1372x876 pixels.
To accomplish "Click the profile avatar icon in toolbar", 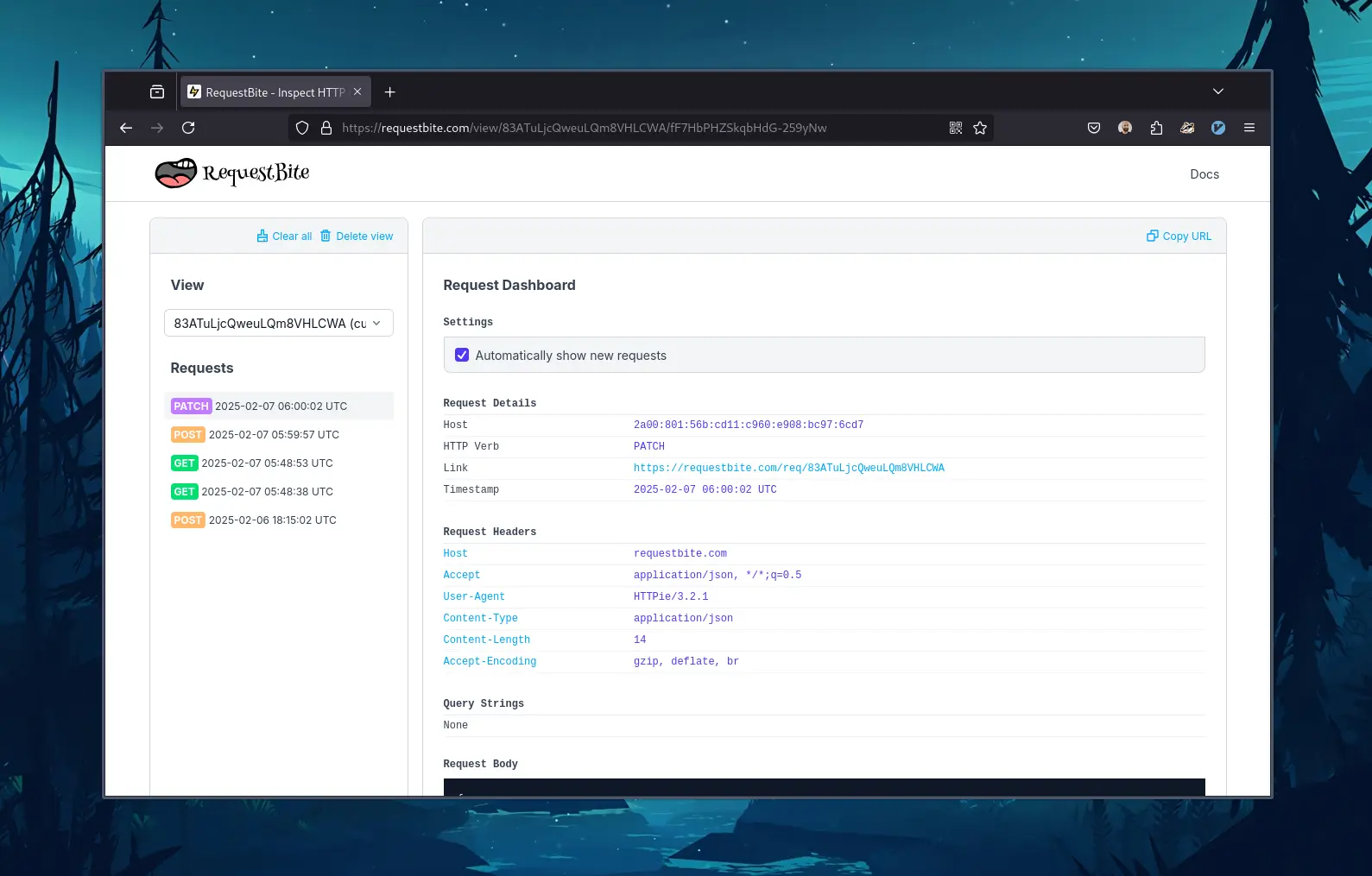I will (1125, 128).
